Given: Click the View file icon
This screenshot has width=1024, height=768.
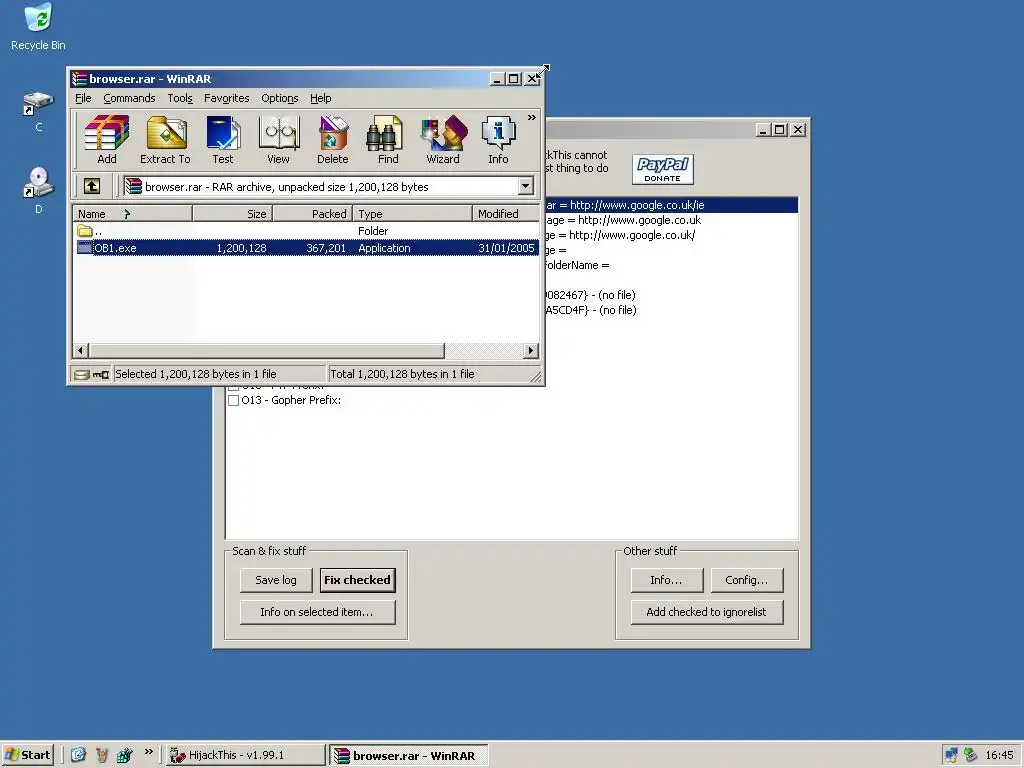Looking at the screenshot, I should coord(278,140).
